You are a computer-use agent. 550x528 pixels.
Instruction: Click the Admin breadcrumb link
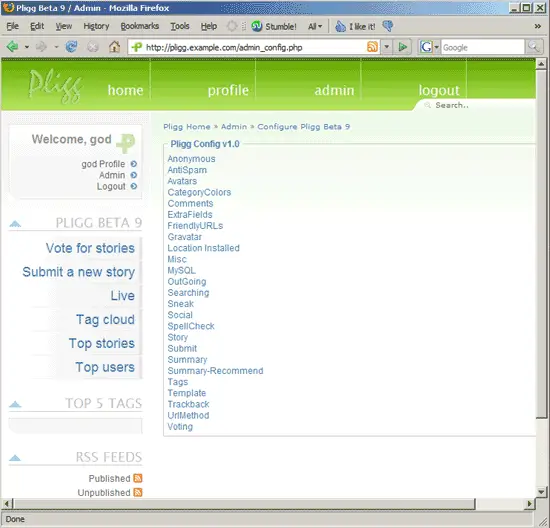(234, 127)
